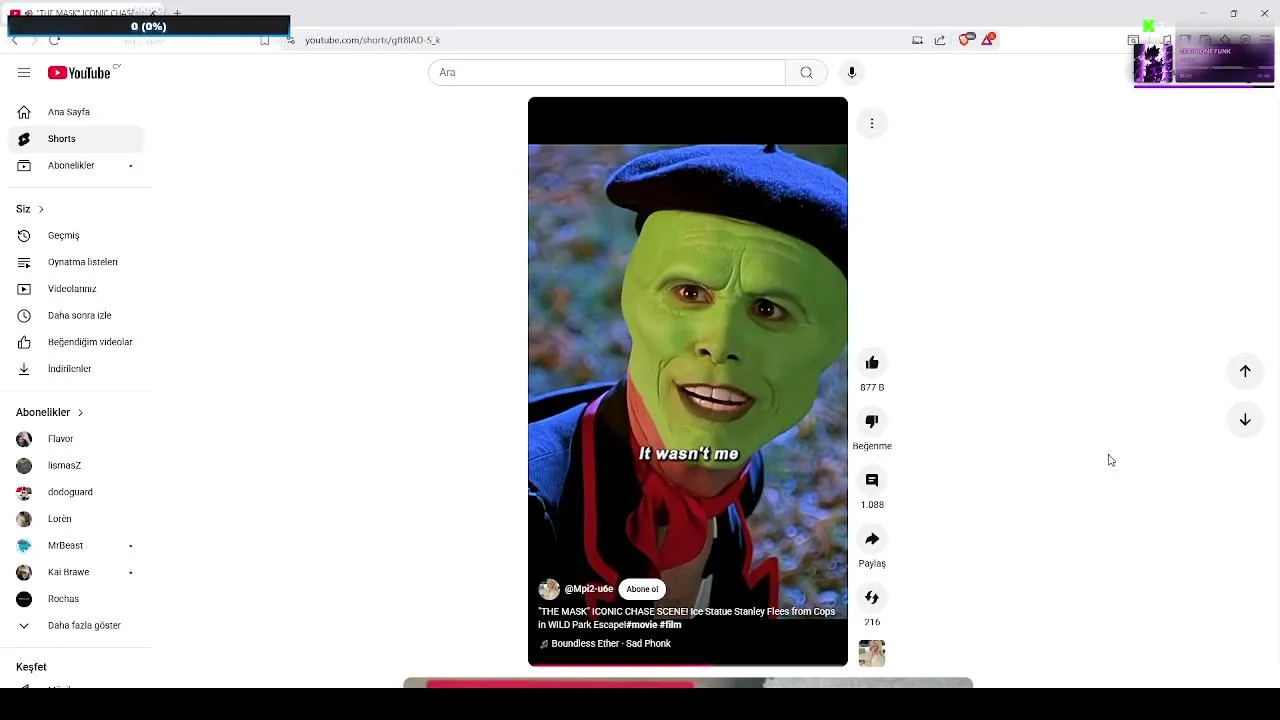
Task: Select THE MASK ICONIC CHASE browser tab
Action: [x=85, y=12]
